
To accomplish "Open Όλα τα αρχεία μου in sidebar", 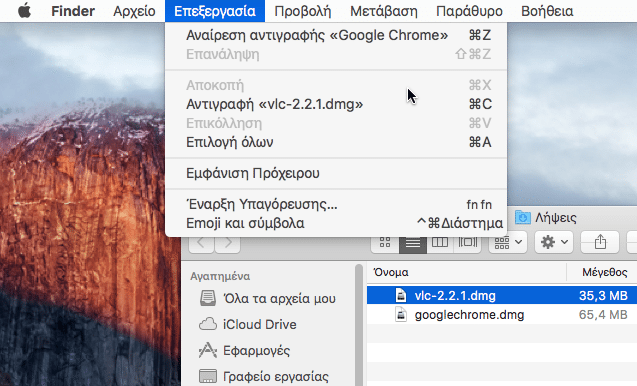I will click(268, 299).
